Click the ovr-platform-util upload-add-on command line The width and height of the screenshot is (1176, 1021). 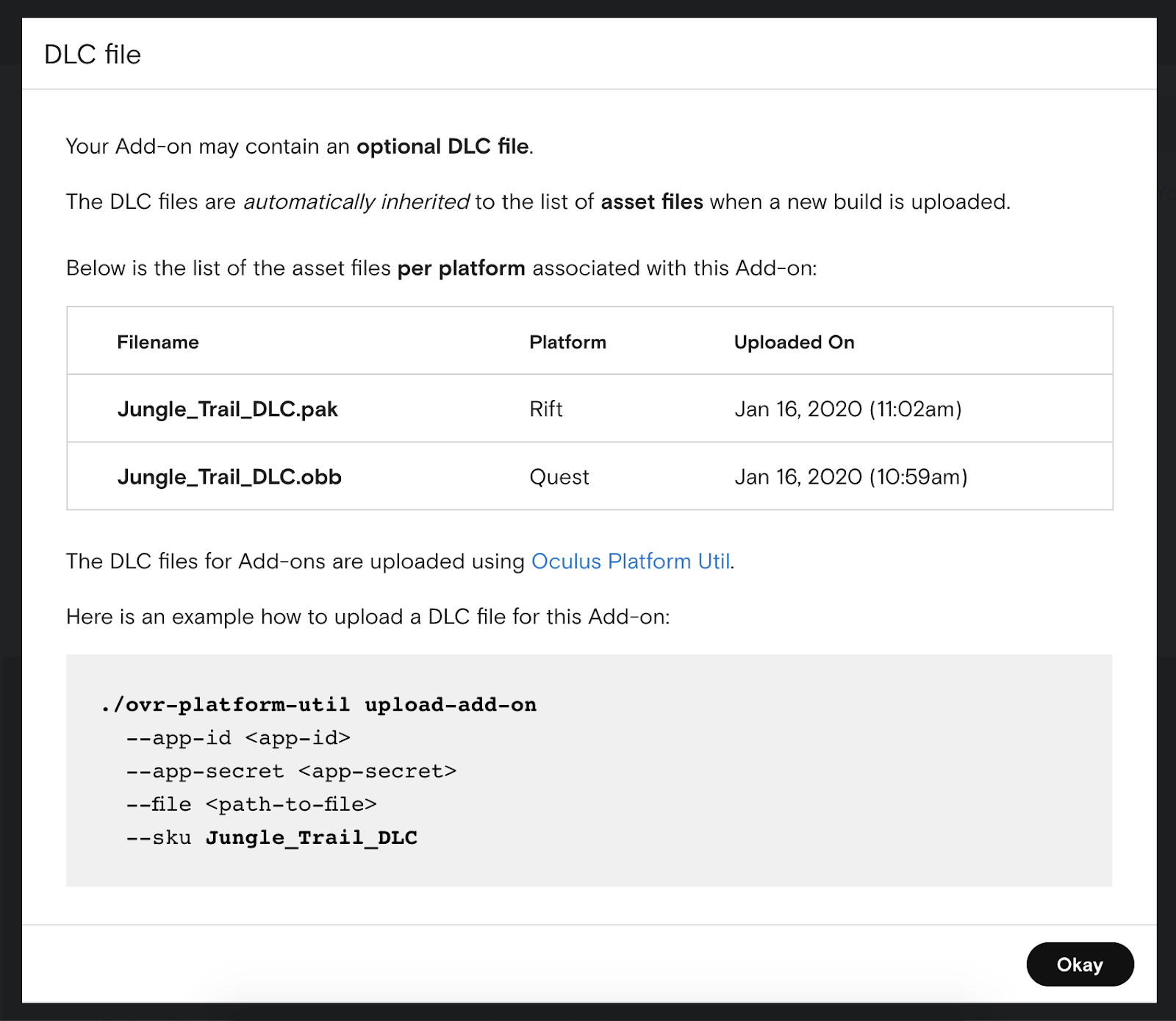pyautogui.click(x=319, y=705)
